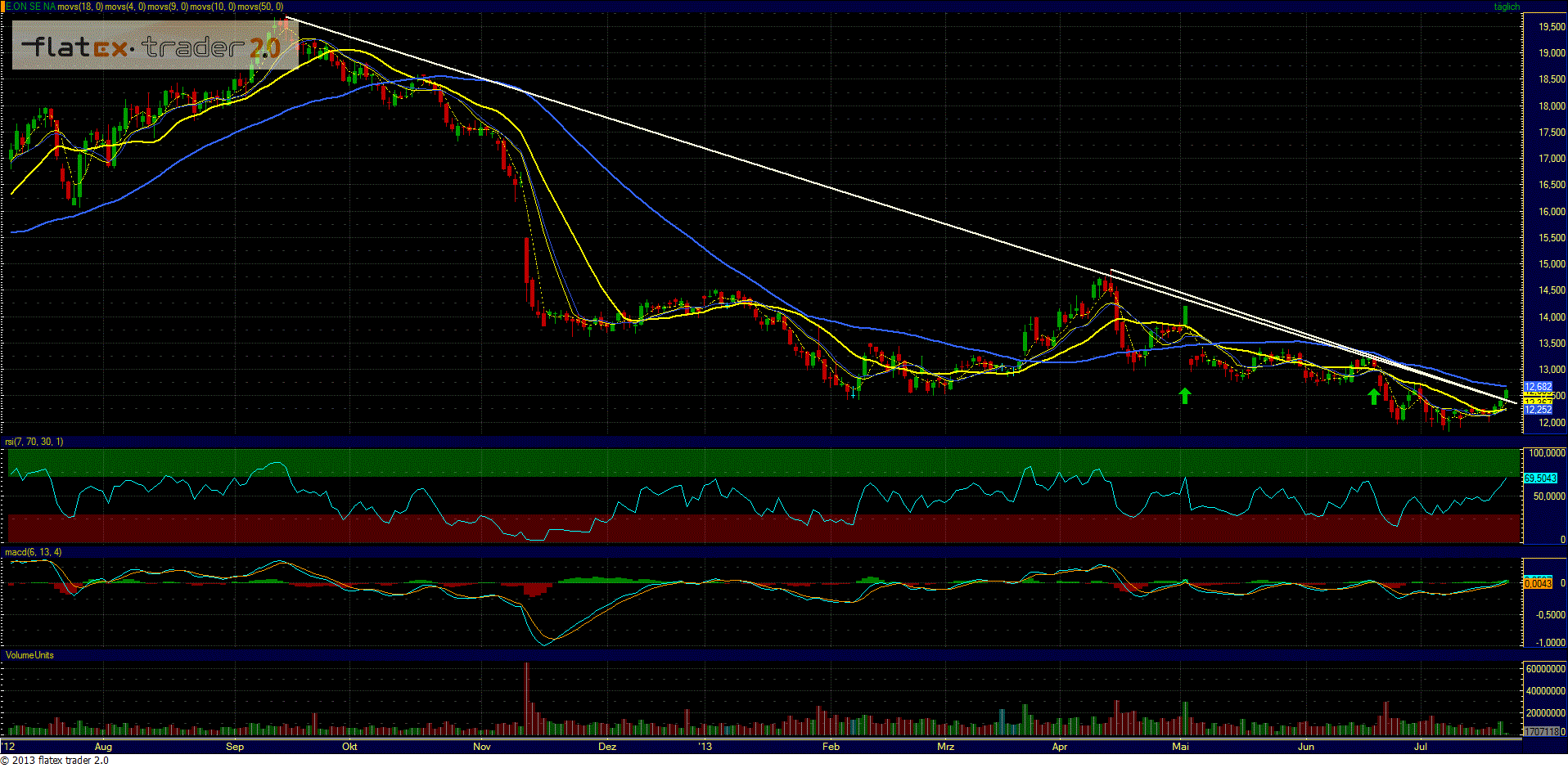Image resolution: width=1568 pixels, height=768 pixels.
Task: Click the 14,000 price axis value
Action: [x=1552, y=317]
